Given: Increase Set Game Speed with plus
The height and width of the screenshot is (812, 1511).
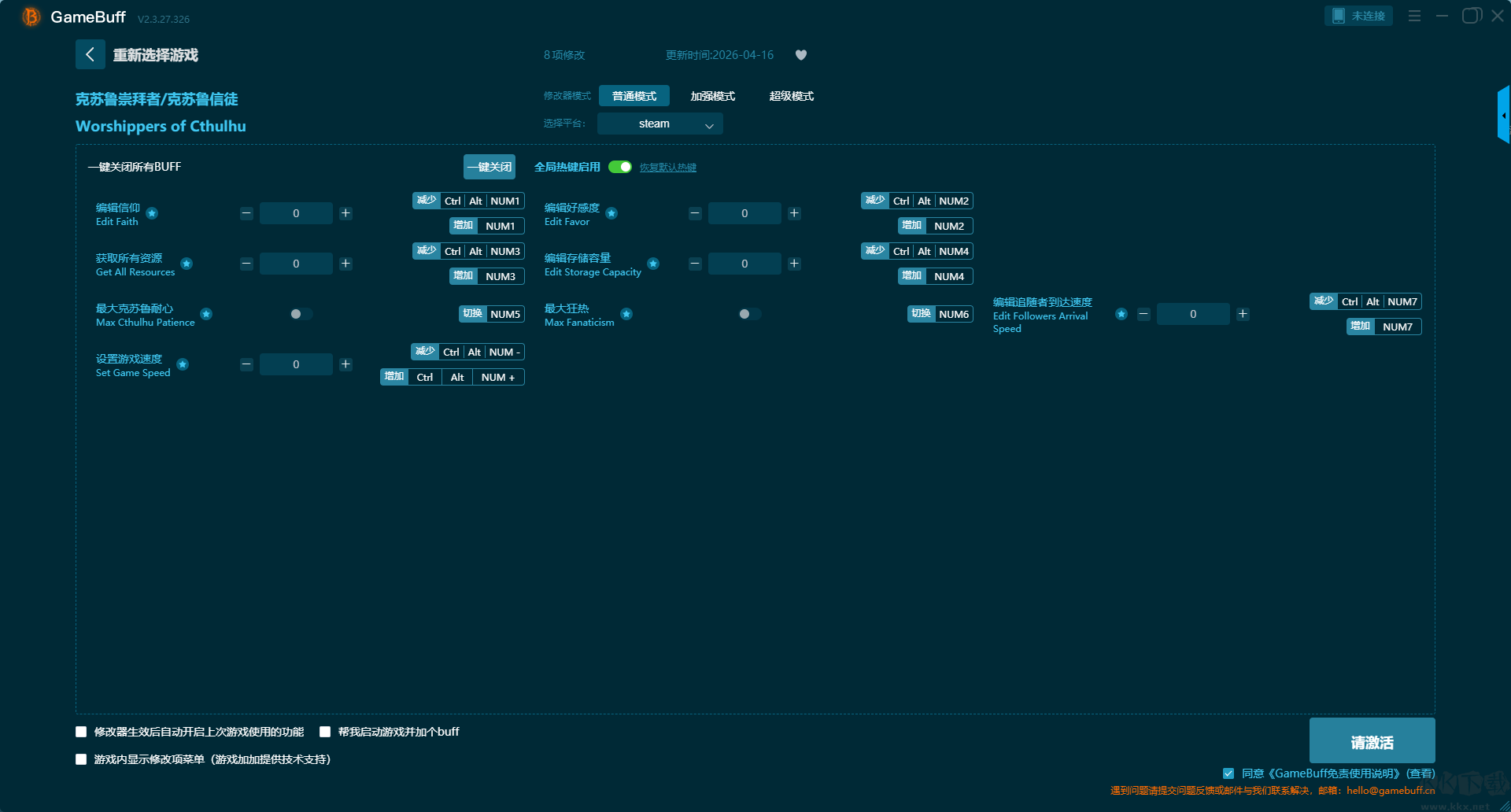Looking at the screenshot, I should pyautogui.click(x=345, y=364).
